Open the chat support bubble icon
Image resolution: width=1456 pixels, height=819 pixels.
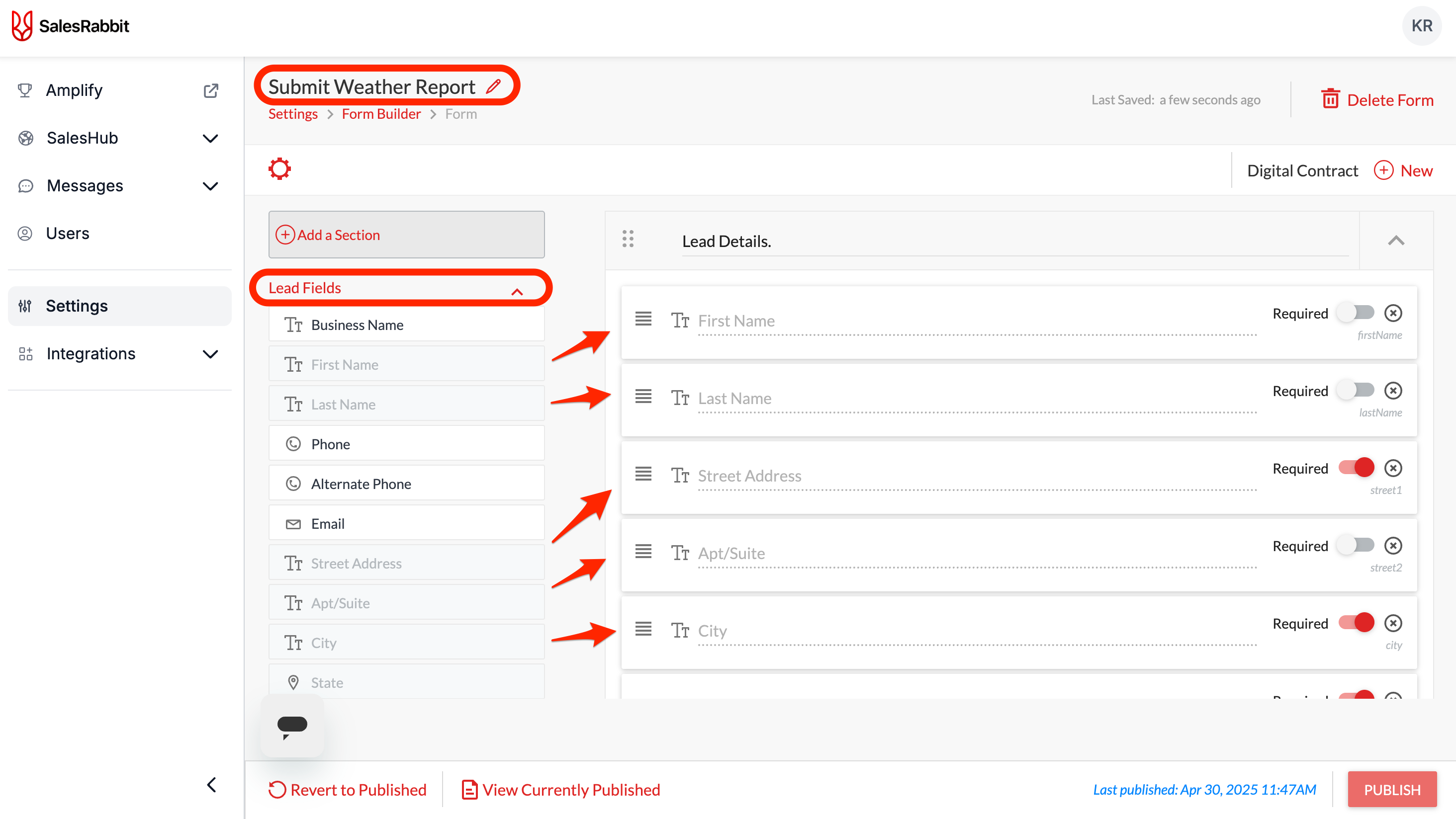292,725
